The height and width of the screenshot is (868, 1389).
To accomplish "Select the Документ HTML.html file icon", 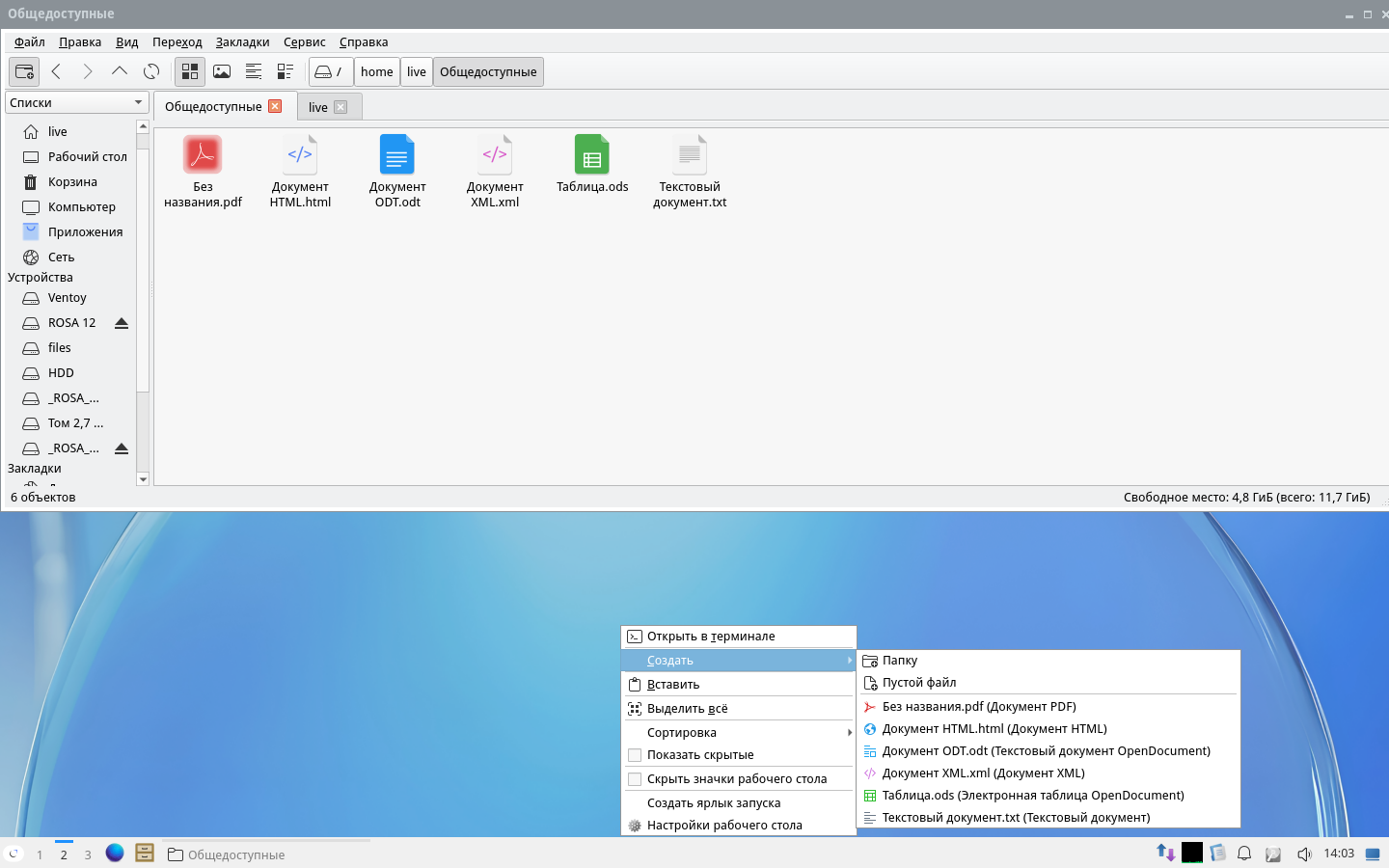I will coord(300,154).
